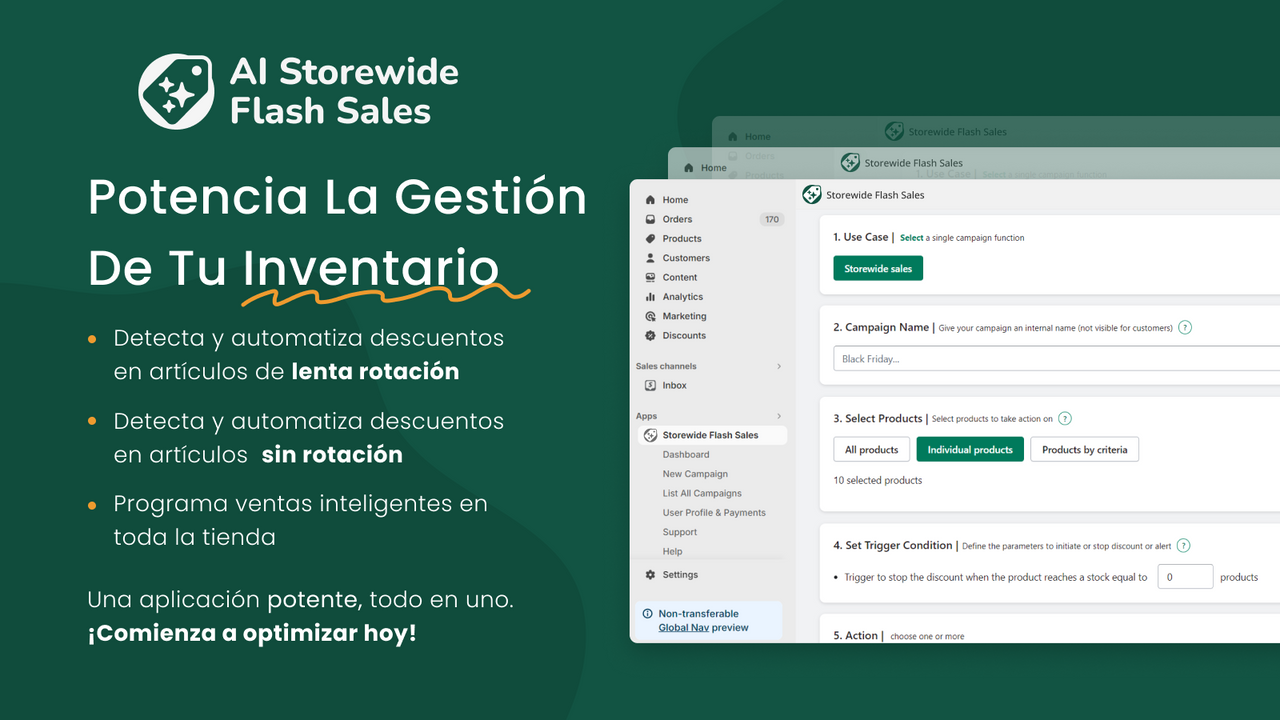Click the Home icon in middle background window

tap(688, 168)
